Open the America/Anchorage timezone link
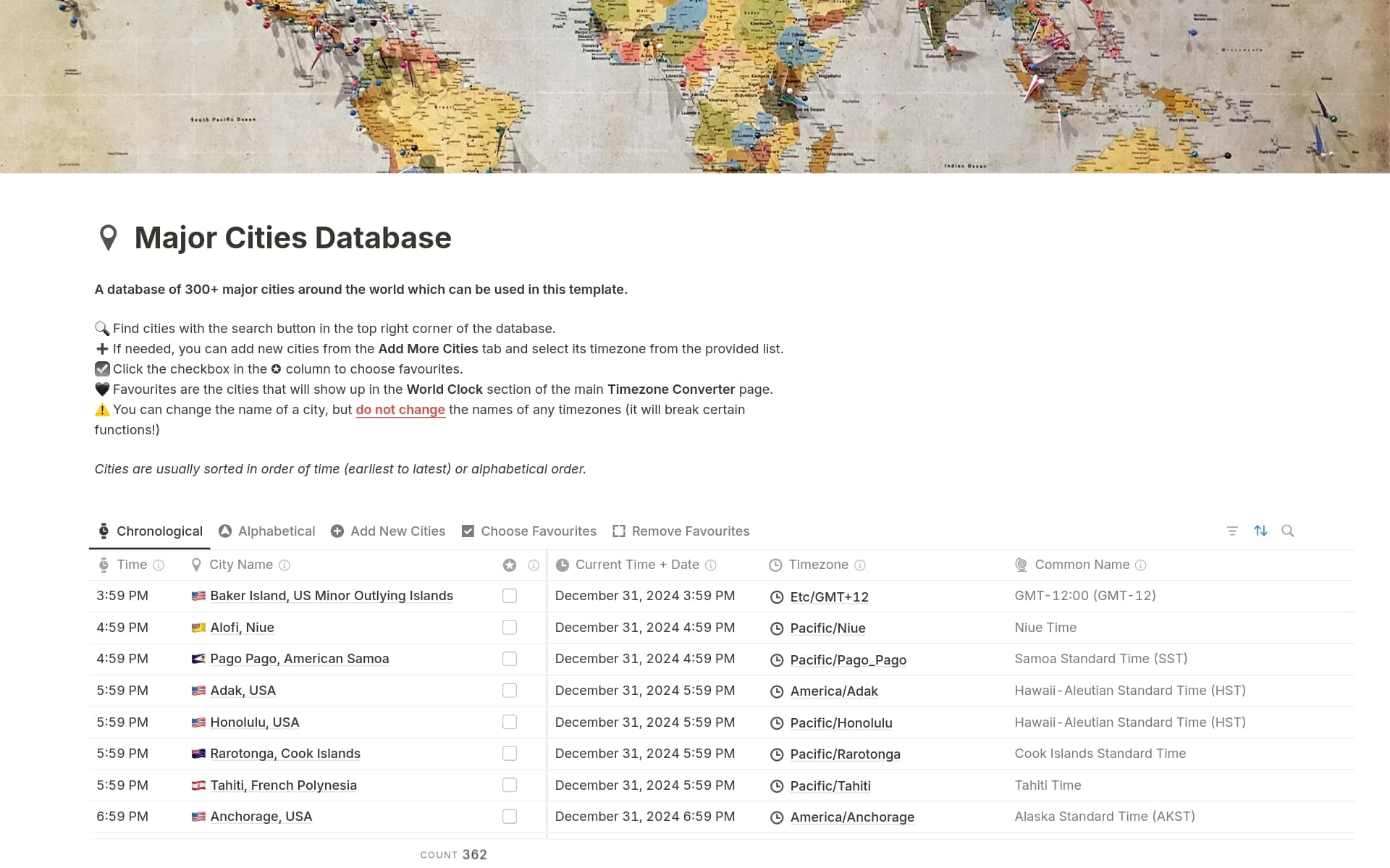1390x868 pixels. 852,817
